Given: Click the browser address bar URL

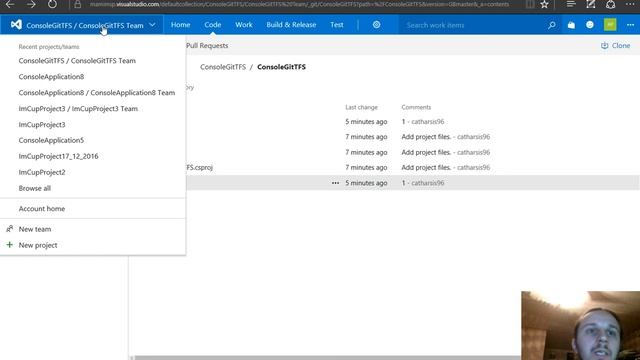Looking at the screenshot, I should [299, 4].
